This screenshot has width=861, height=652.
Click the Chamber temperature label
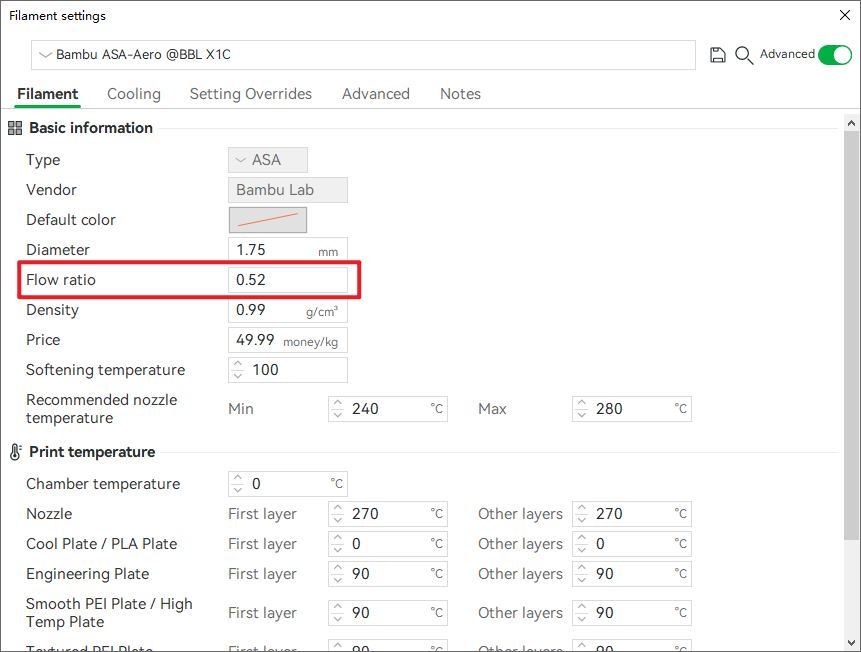point(103,484)
